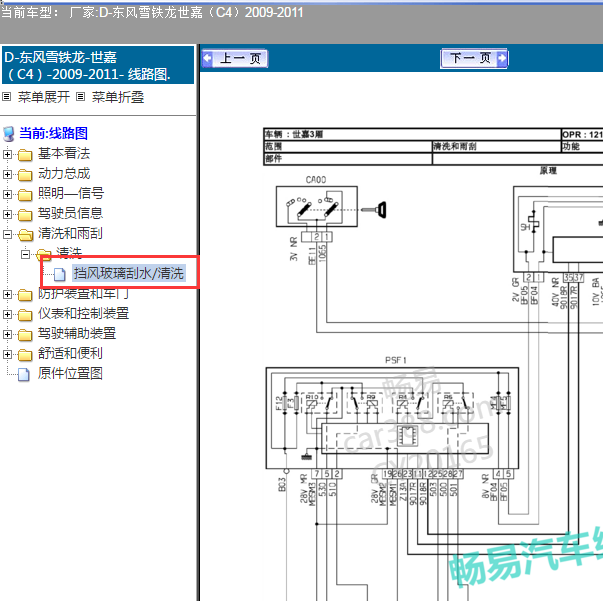Click the CA00 ignition switch label
The height and width of the screenshot is (601, 603).
(316, 180)
